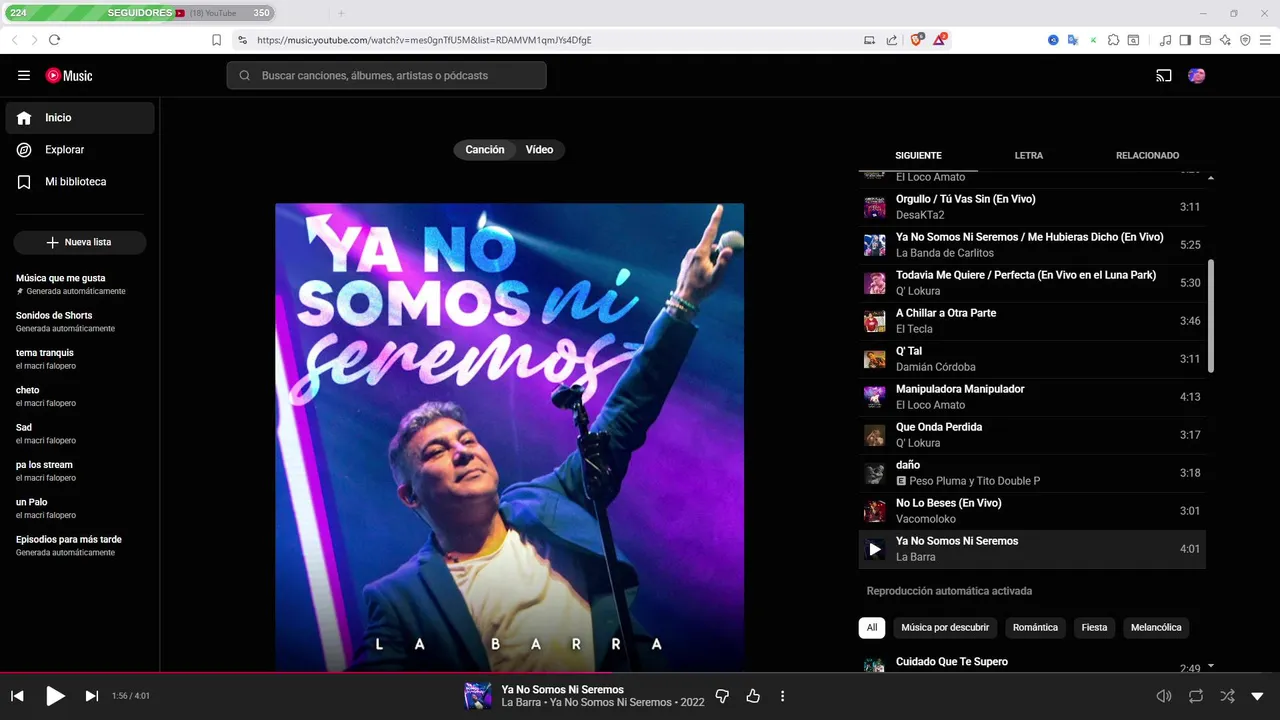Click the song progress bar
Image resolution: width=1280 pixels, height=720 pixels.
click(640, 673)
